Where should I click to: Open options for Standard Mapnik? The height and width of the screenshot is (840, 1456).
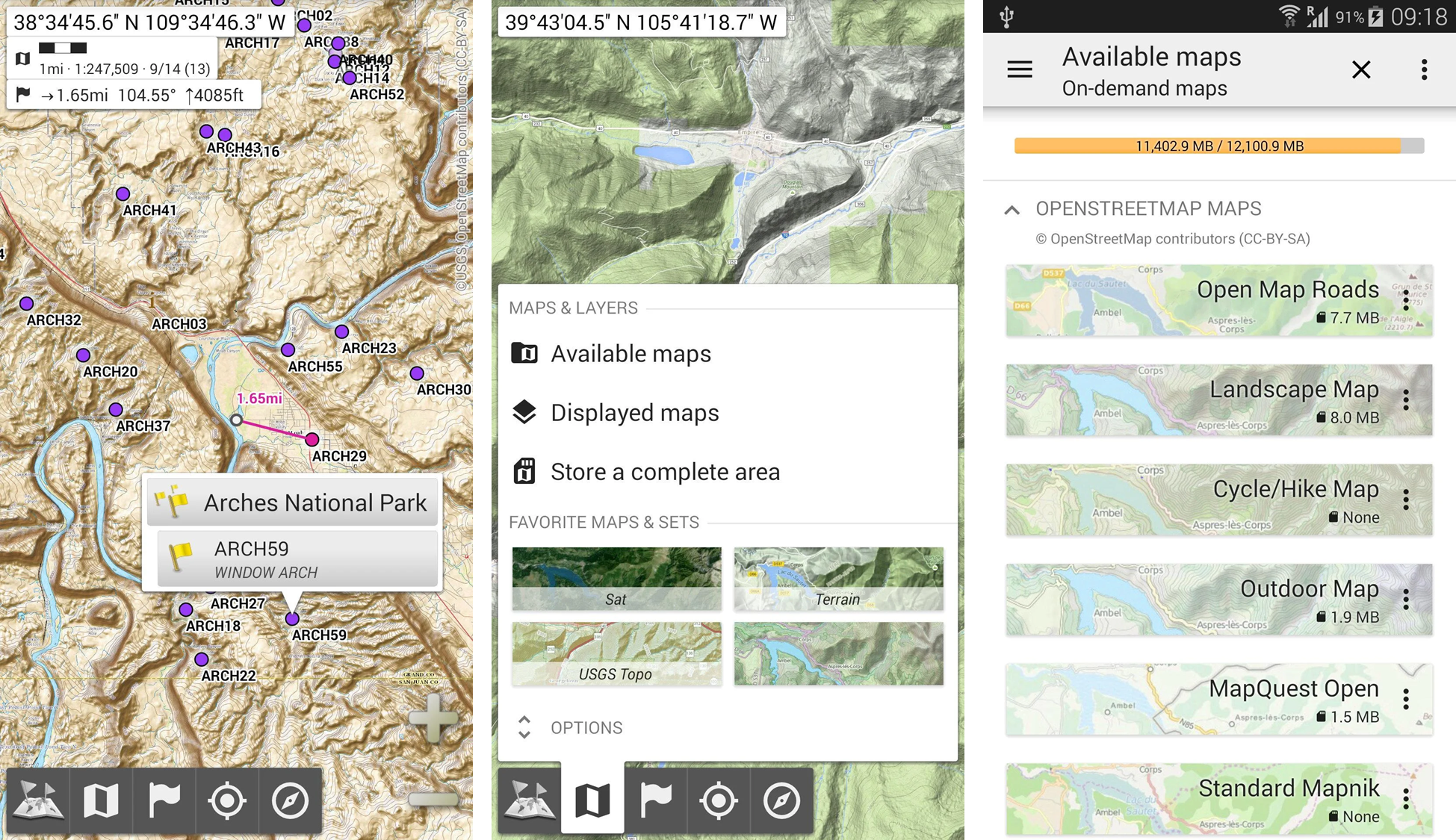(x=1406, y=799)
